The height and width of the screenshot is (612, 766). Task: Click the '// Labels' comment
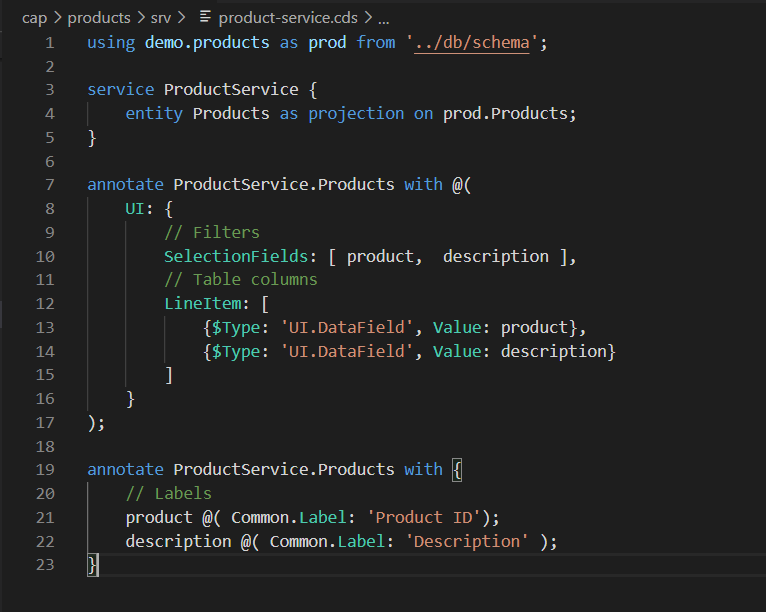coord(169,494)
